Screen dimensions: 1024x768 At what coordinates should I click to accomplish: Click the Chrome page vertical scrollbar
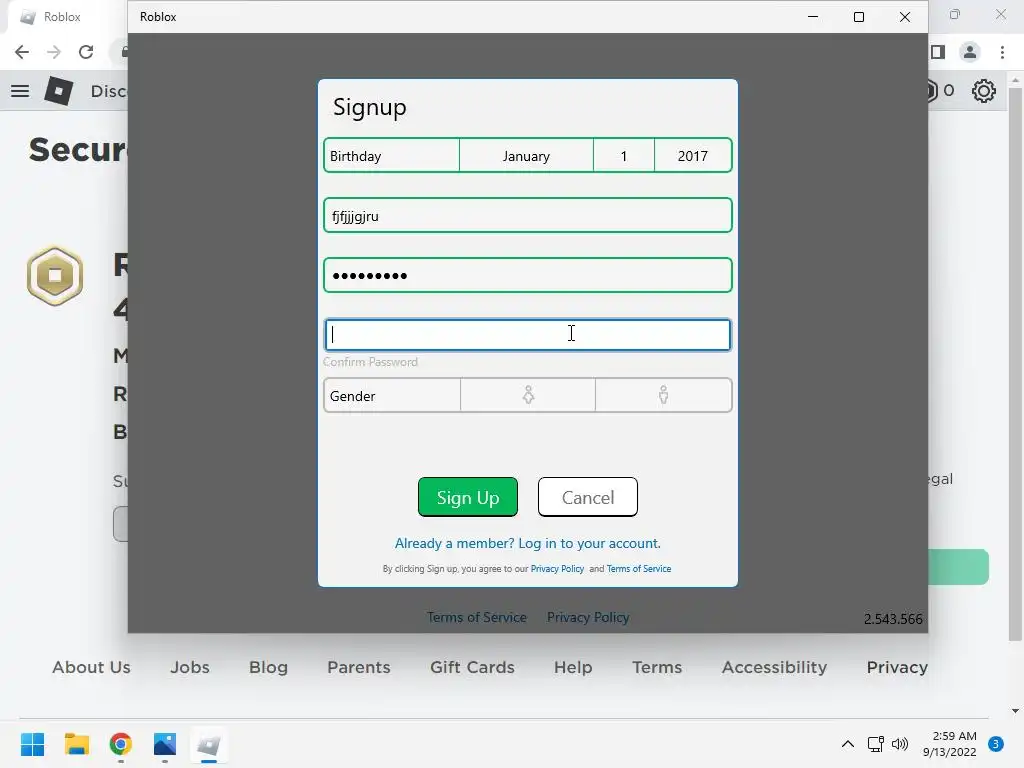coord(1015,364)
